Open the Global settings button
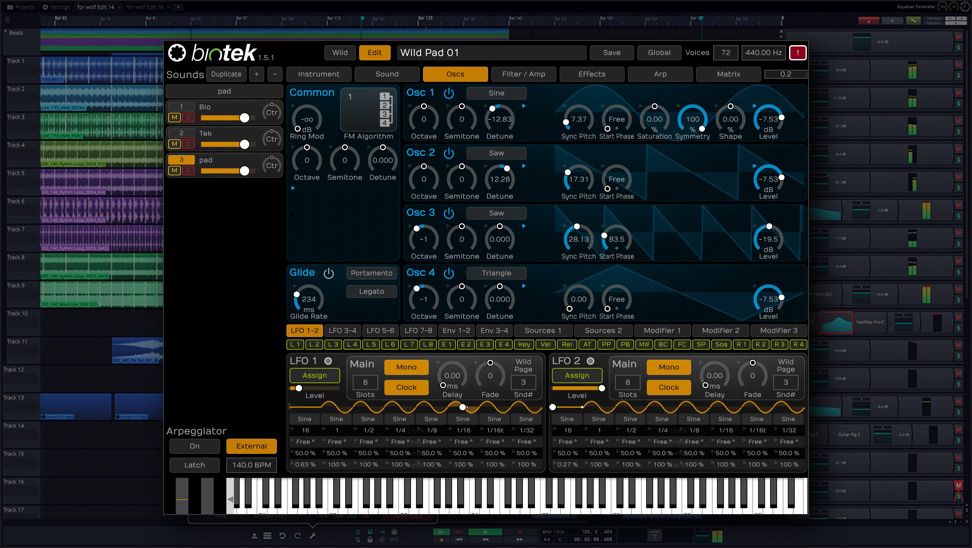The height and width of the screenshot is (548, 972). click(659, 53)
